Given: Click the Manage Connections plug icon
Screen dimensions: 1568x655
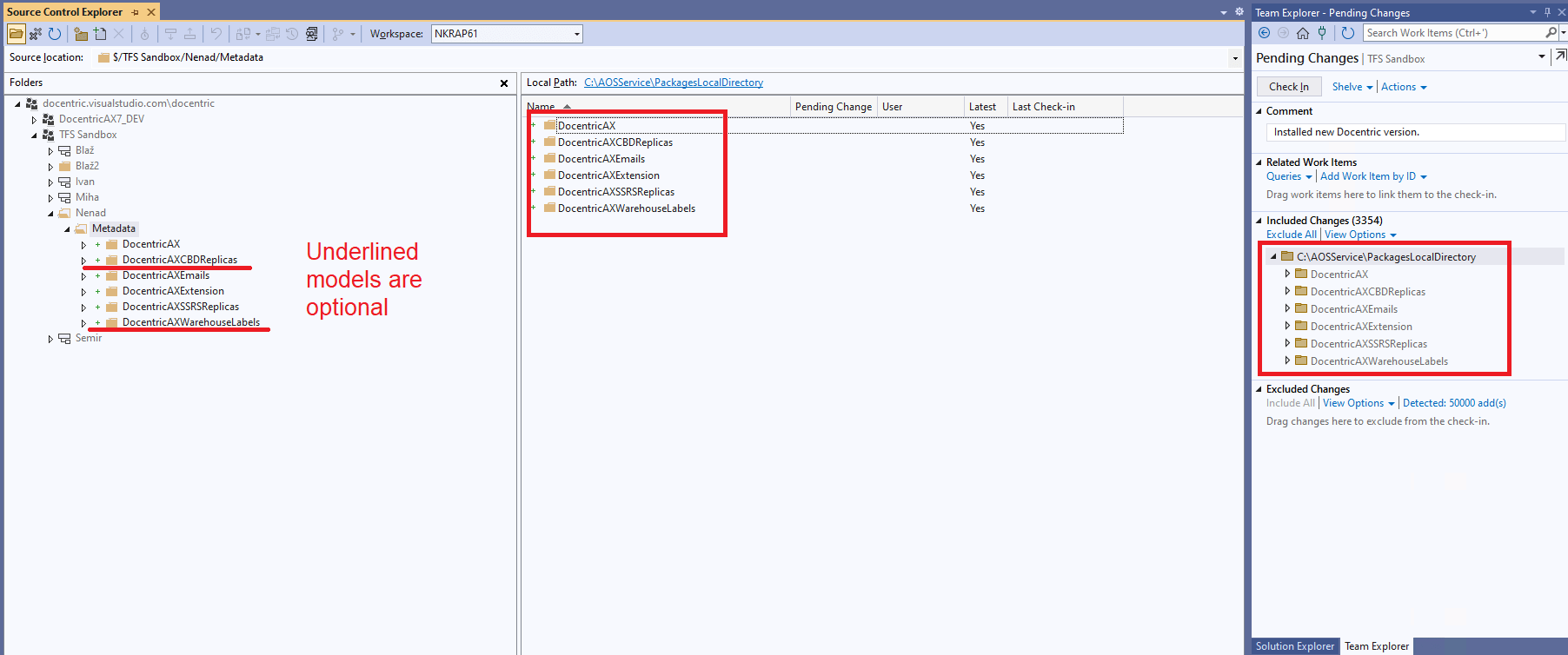Looking at the screenshot, I should [x=1322, y=33].
